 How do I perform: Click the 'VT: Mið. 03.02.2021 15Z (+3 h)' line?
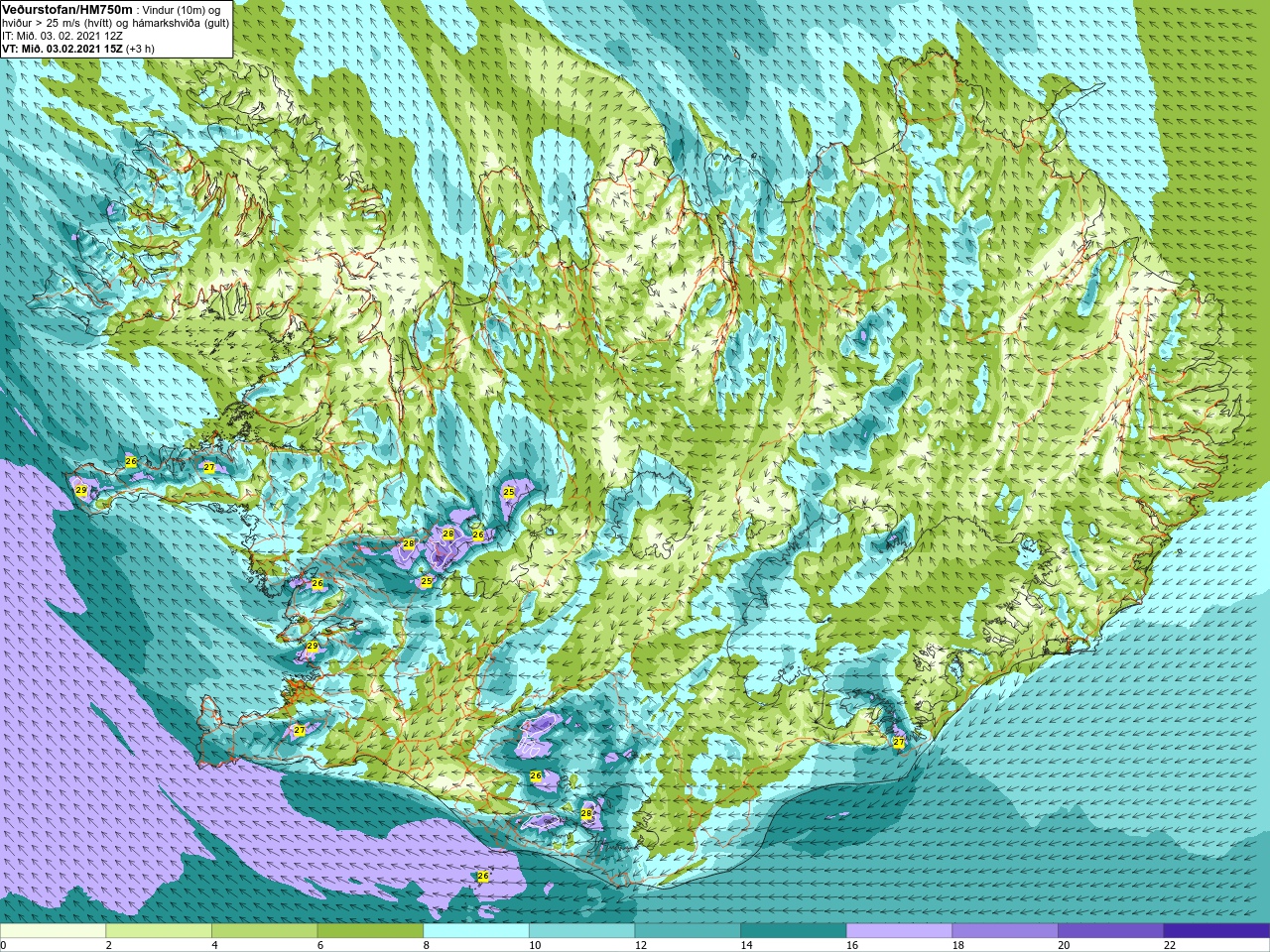click(x=78, y=49)
